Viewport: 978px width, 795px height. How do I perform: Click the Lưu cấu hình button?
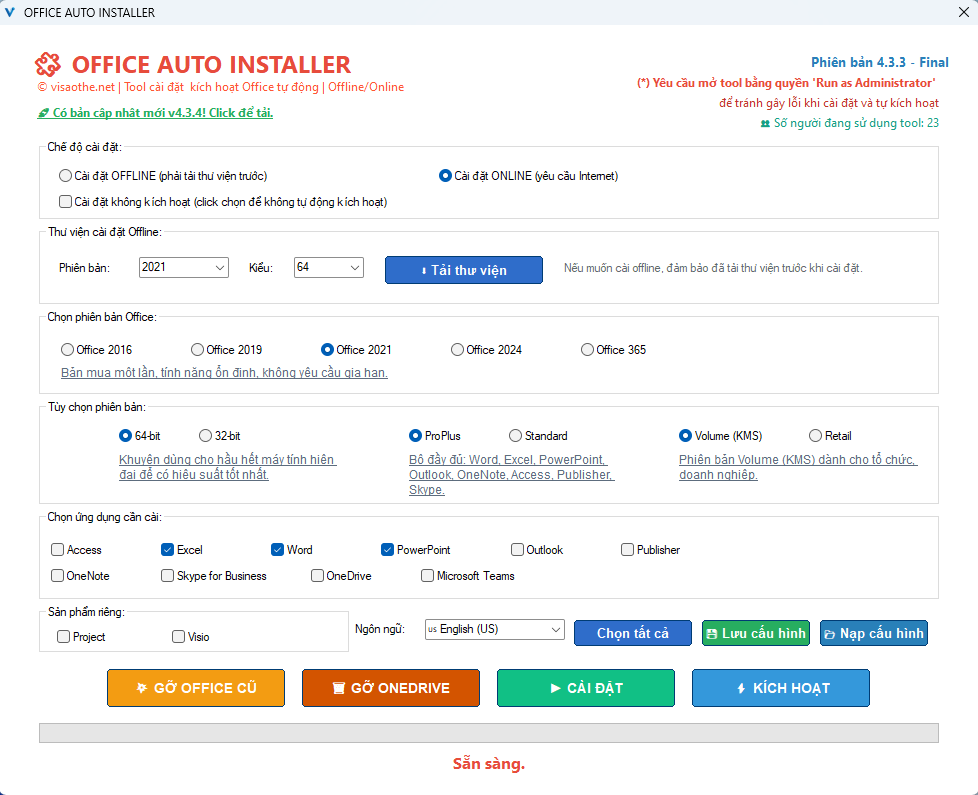(756, 633)
